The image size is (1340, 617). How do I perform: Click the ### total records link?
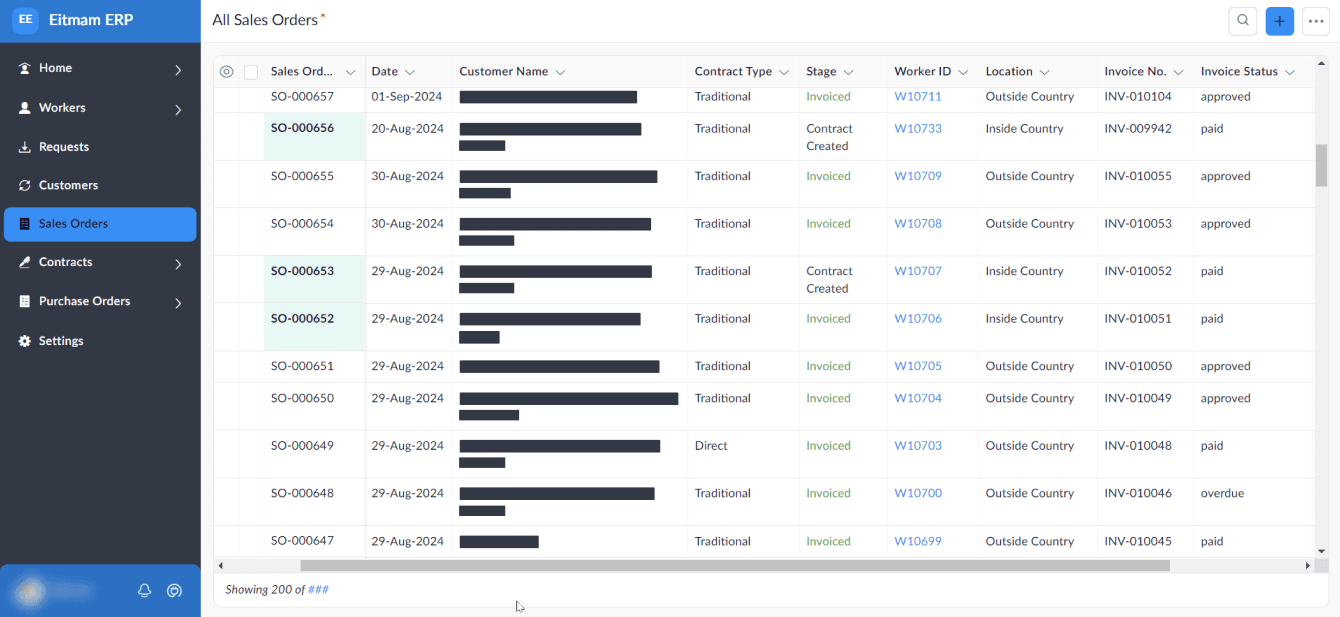(318, 589)
